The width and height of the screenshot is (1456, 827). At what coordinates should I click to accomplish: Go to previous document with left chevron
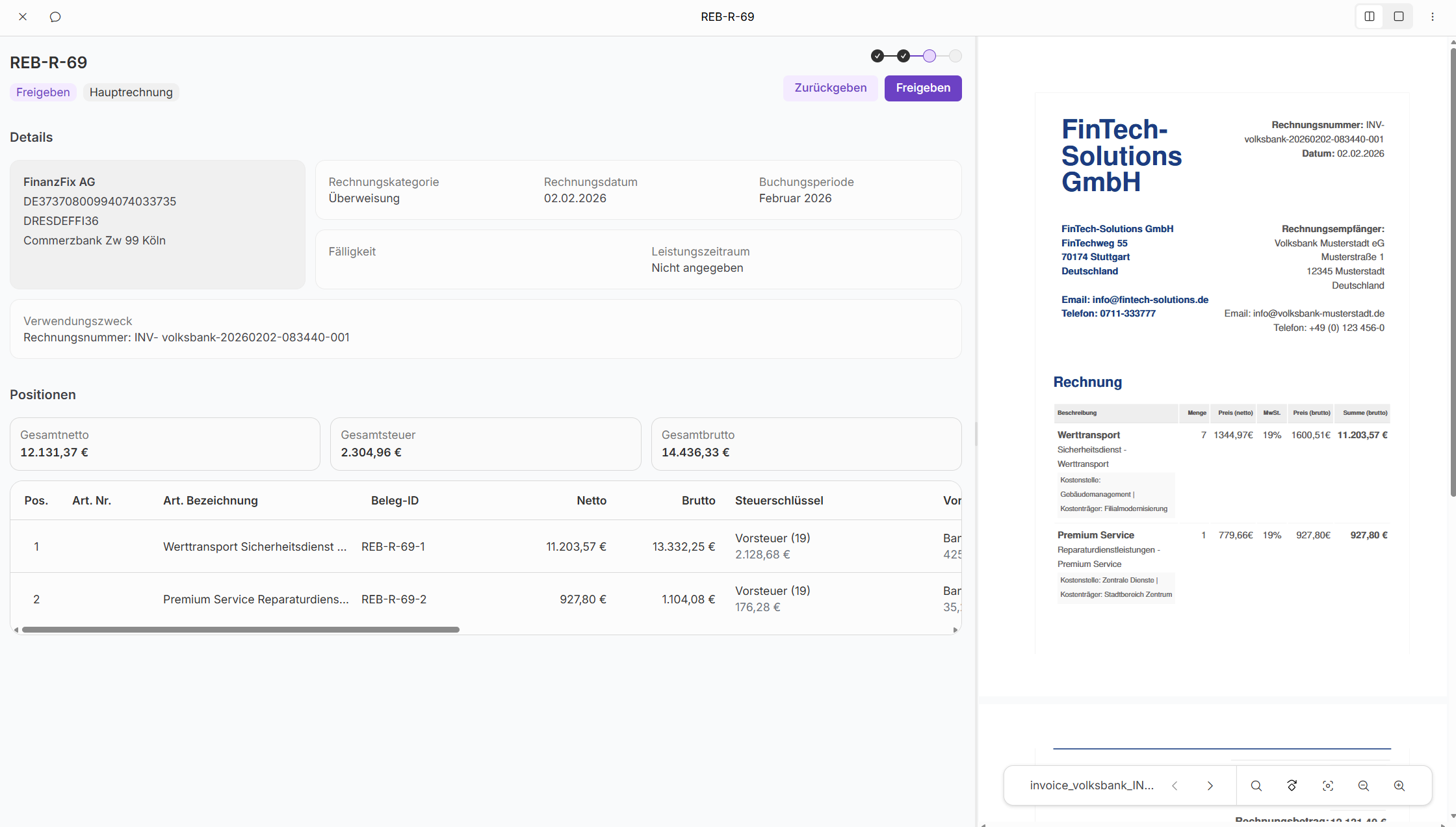pyautogui.click(x=1175, y=785)
